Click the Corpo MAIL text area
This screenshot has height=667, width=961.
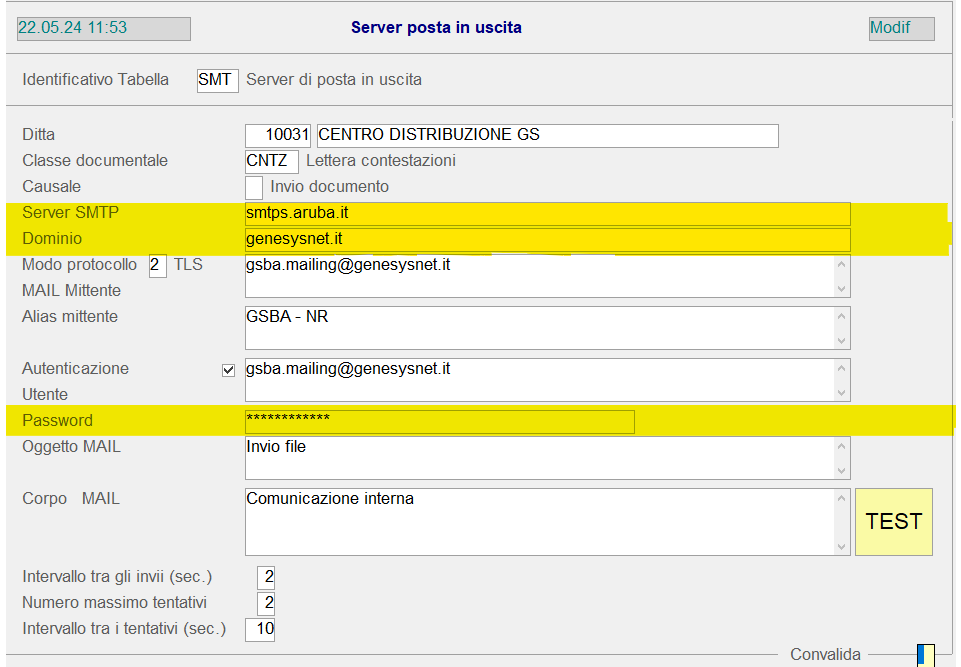coord(538,521)
